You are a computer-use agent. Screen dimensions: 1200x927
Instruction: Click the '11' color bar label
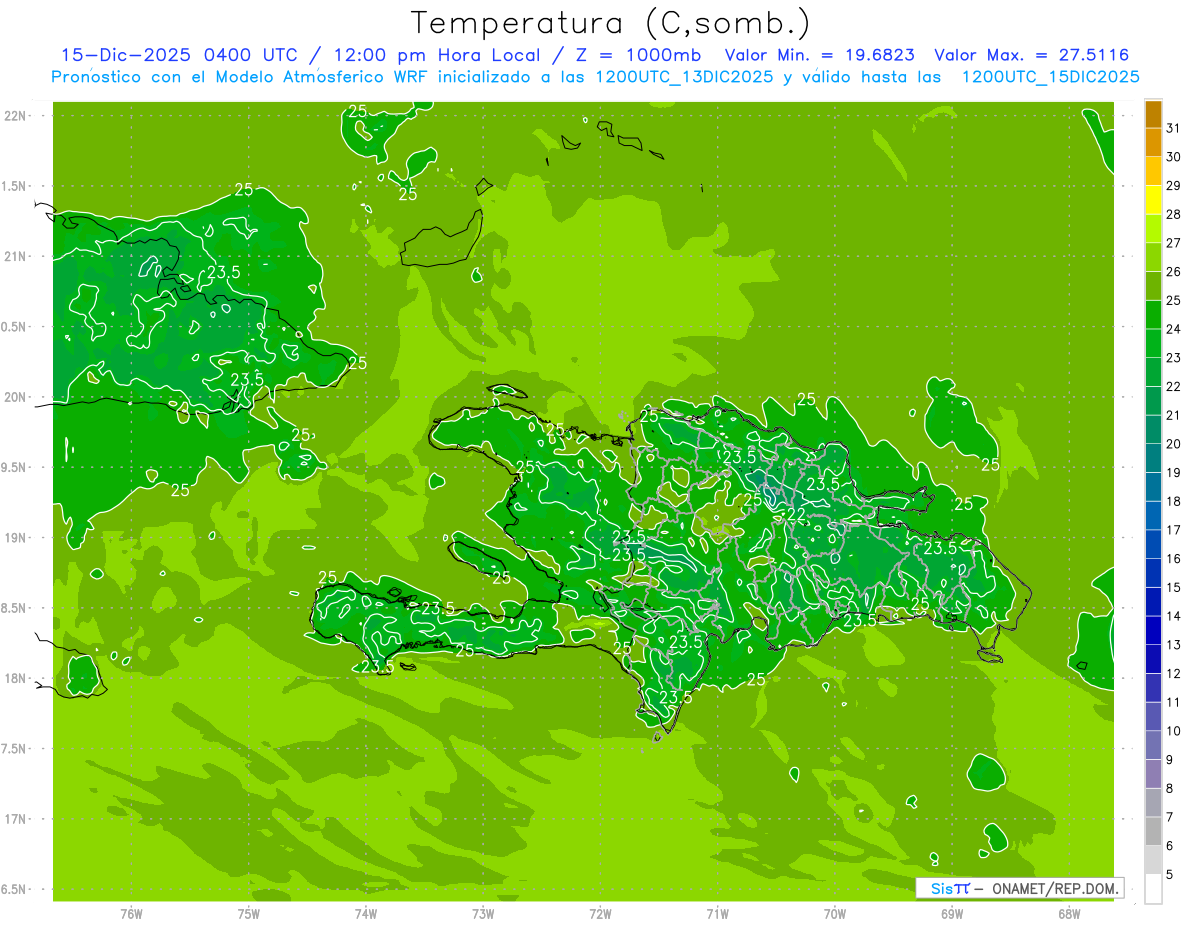pos(1174,702)
